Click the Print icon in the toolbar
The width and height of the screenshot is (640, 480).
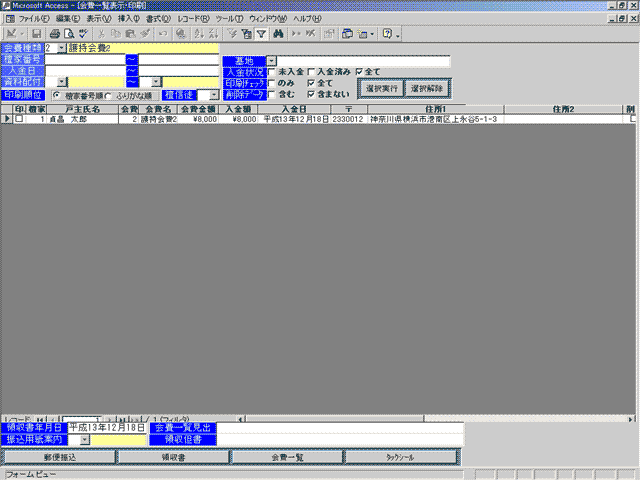tap(55, 34)
